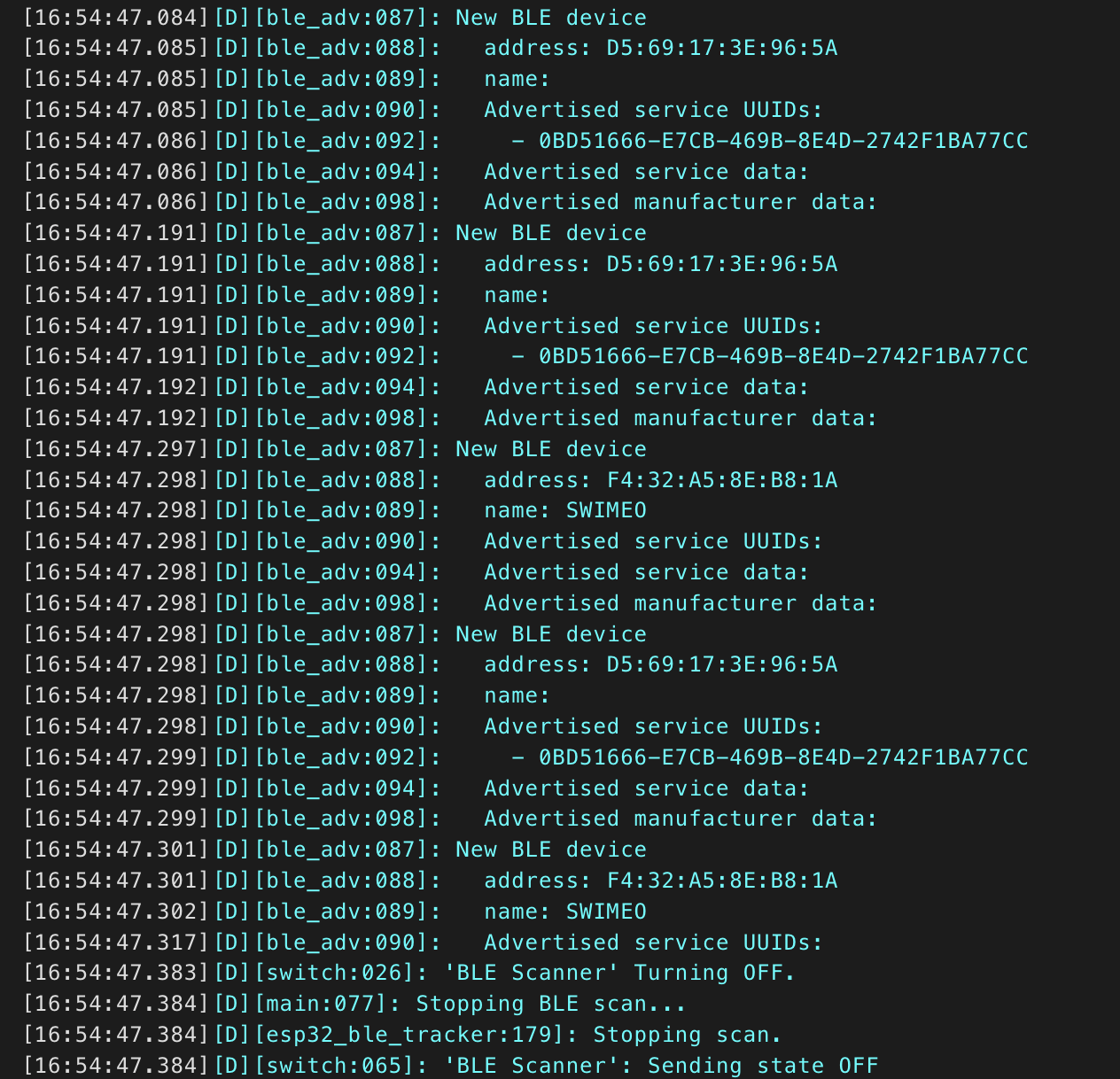Click "Advertised manufacturer data:" logged at 16:54:47.299
Viewport: 1120px width, 1079px height.
[681, 819]
